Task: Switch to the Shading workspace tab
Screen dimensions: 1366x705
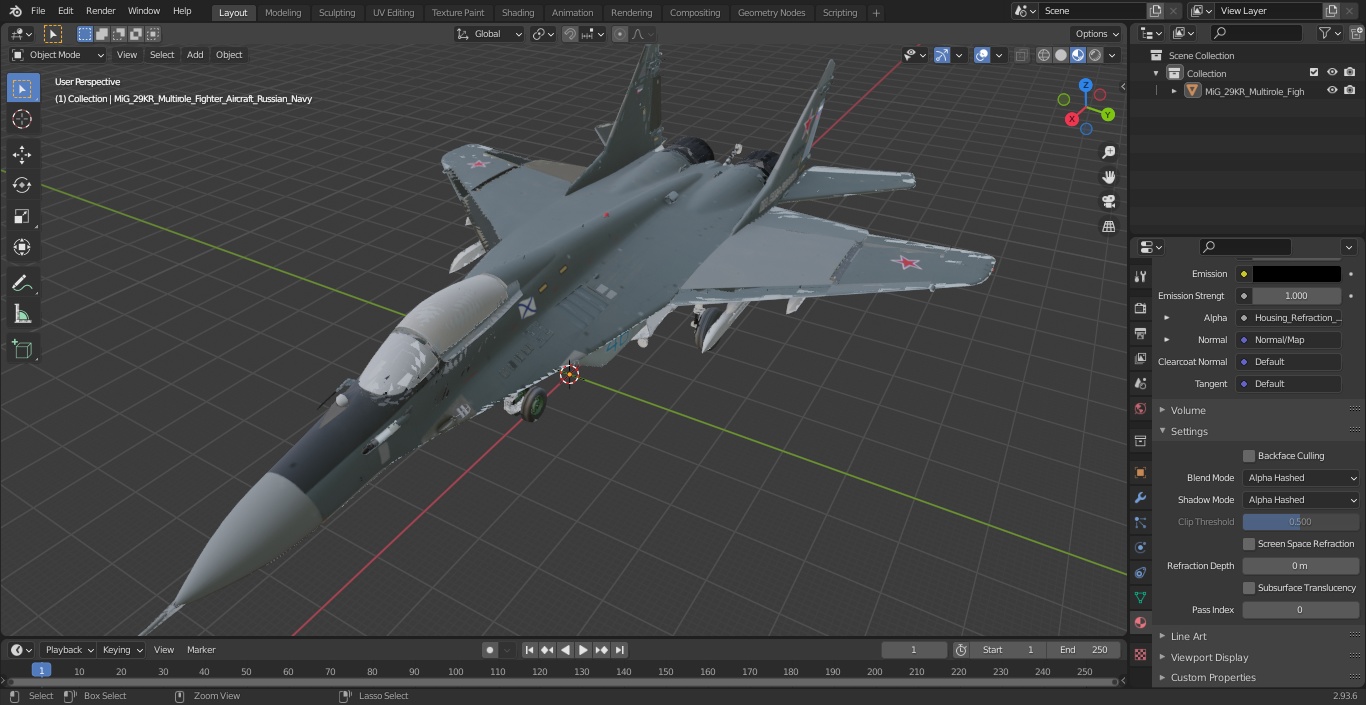Action: tap(518, 12)
